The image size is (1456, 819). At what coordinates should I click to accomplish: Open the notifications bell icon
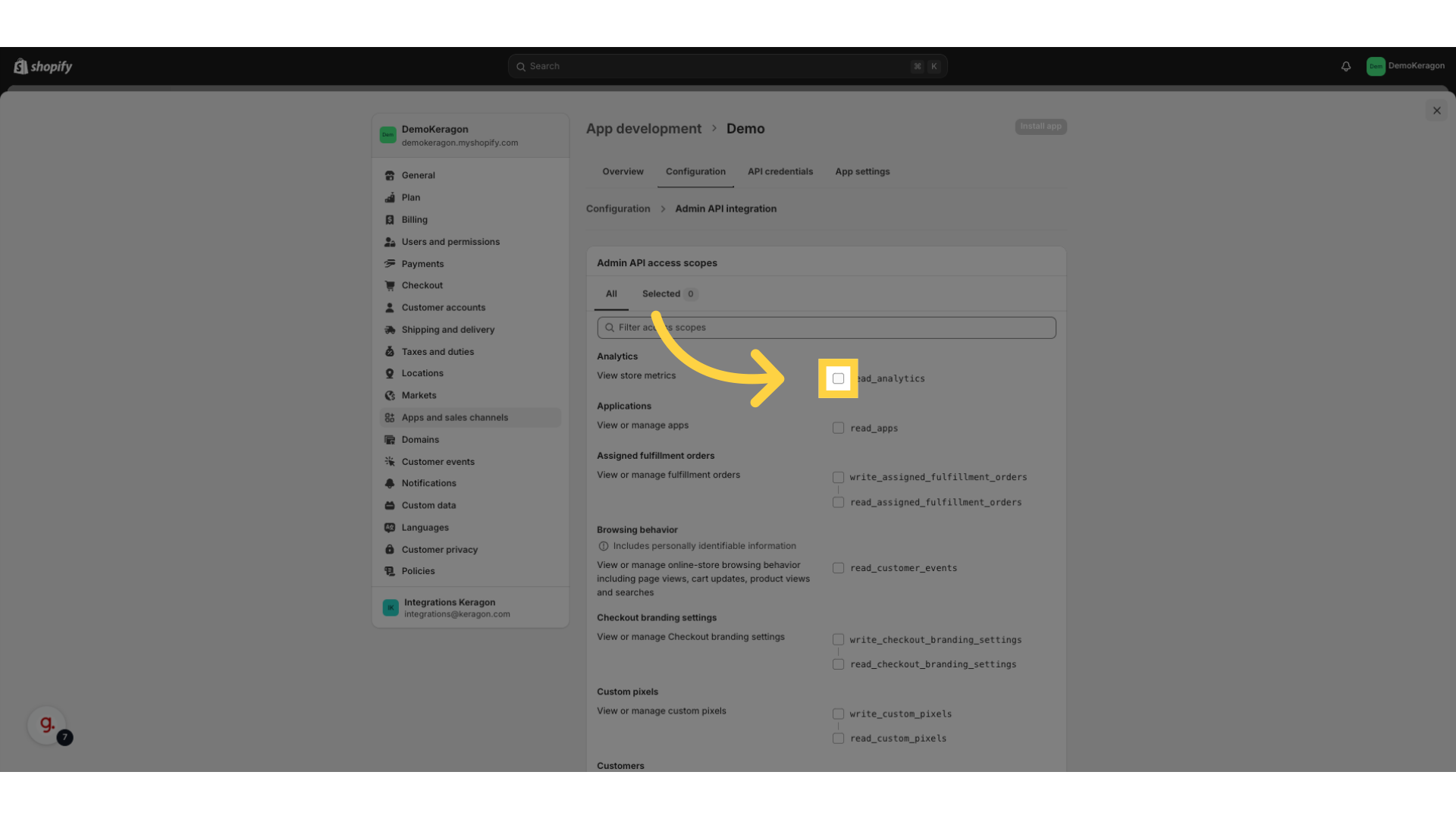point(1346,67)
